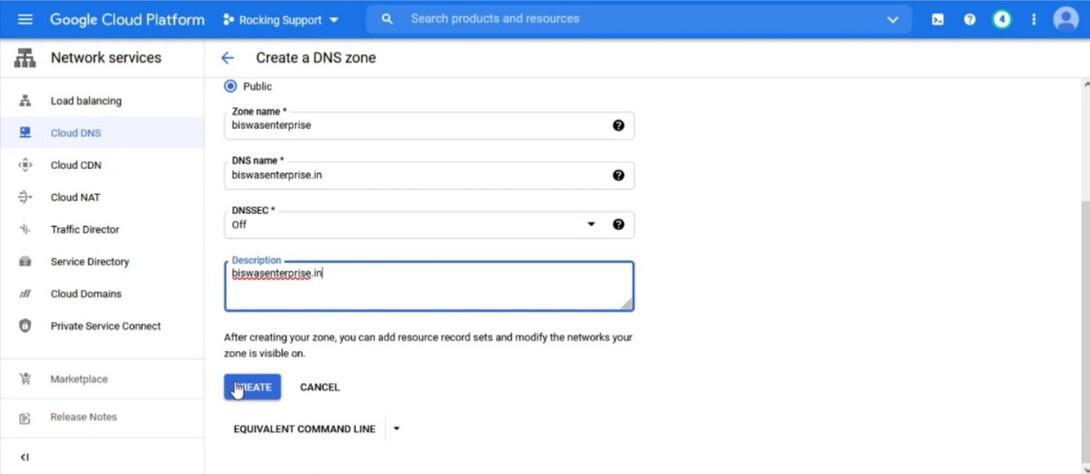Expand the Rocking Support project selector

tap(281, 19)
